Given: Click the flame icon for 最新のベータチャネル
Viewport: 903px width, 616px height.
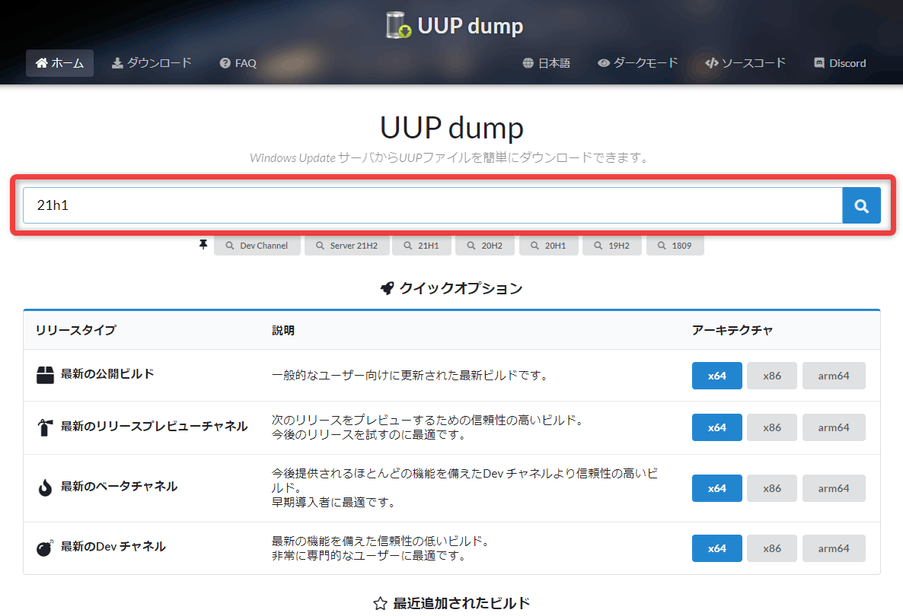Looking at the screenshot, I should click(x=45, y=488).
